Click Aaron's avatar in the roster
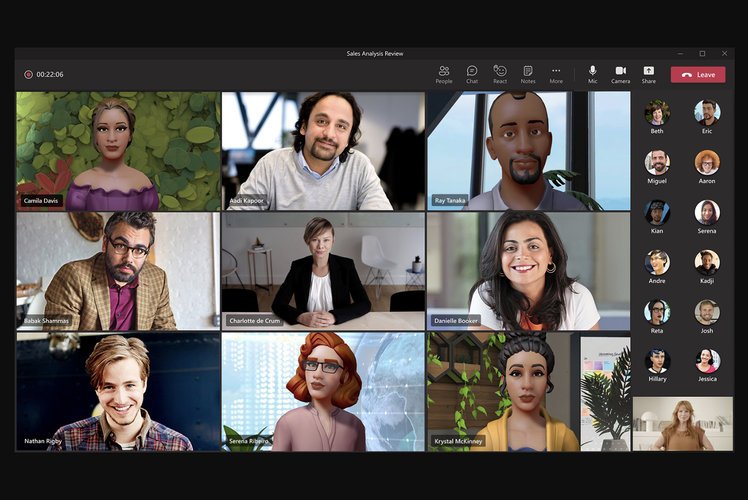 [x=707, y=163]
